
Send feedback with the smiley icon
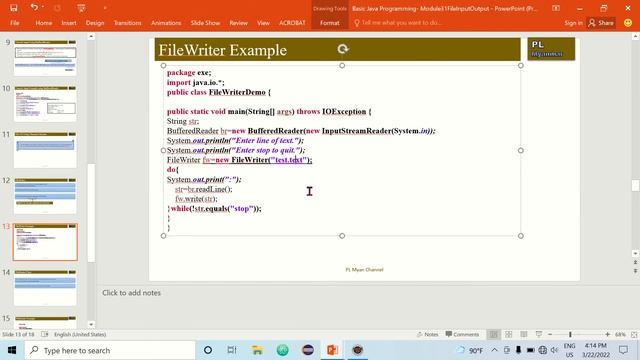click(x=628, y=23)
